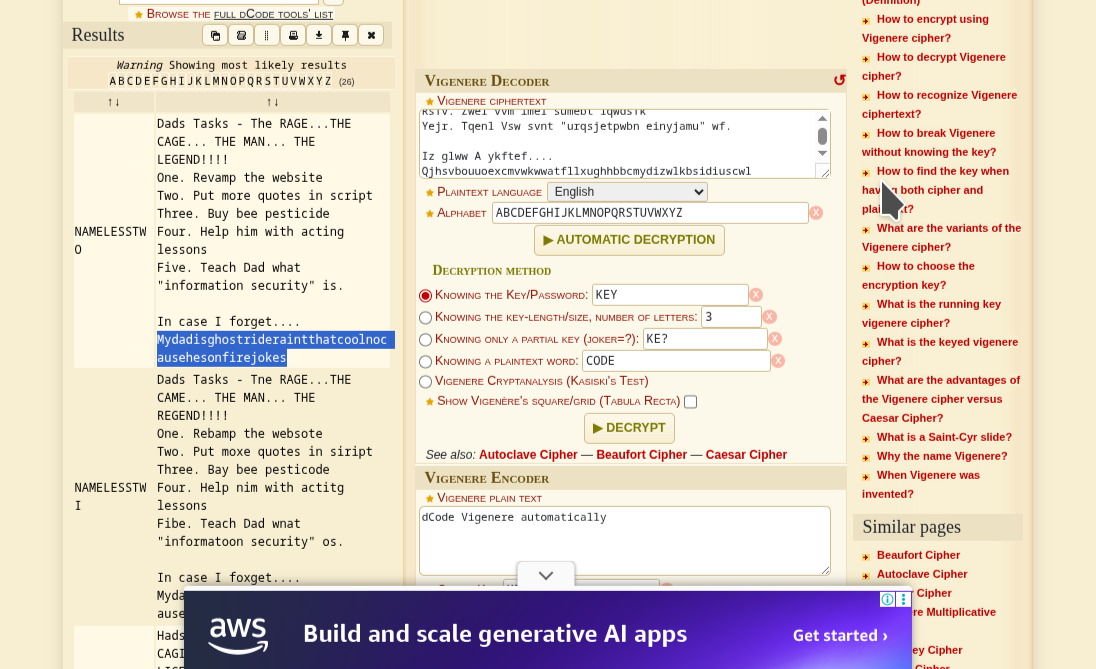Open the Plaintext language dropdown
Screen dimensions: 1096x669
tap(627, 192)
